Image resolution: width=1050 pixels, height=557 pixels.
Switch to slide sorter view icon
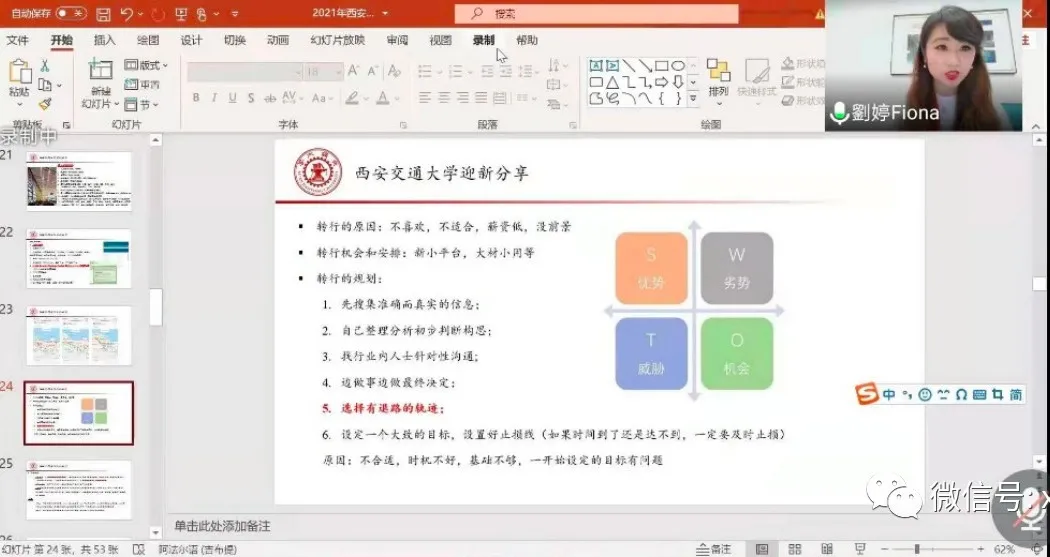(x=795, y=549)
